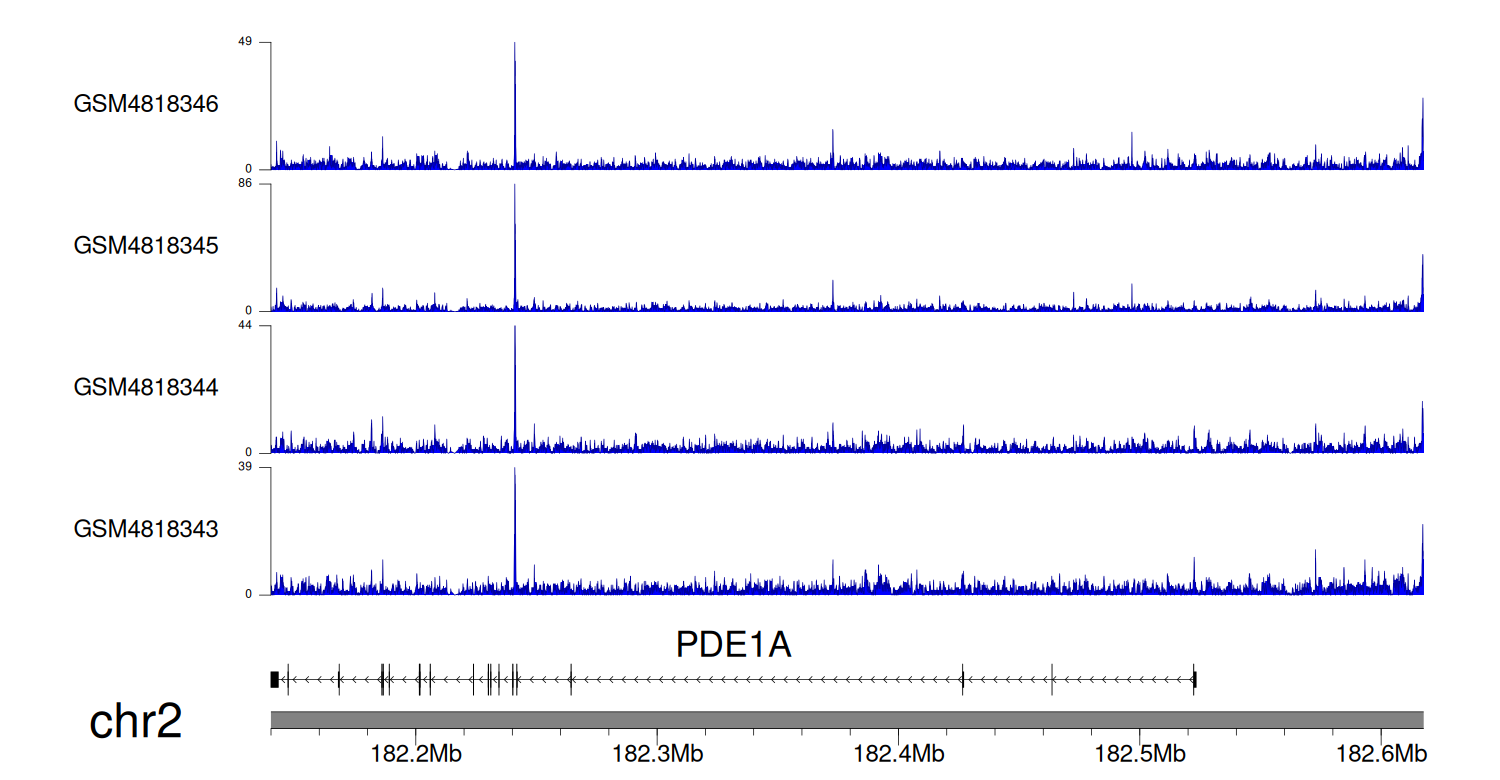The width and height of the screenshot is (1500, 780).
Task: Click the rightmost exon of the PDE1A gene
Action: (1195, 680)
